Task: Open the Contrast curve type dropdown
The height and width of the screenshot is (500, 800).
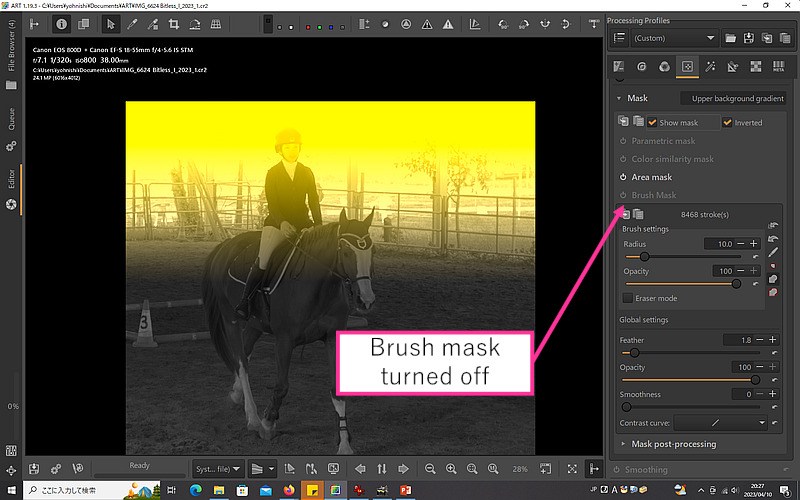Action: click(720, 424)
